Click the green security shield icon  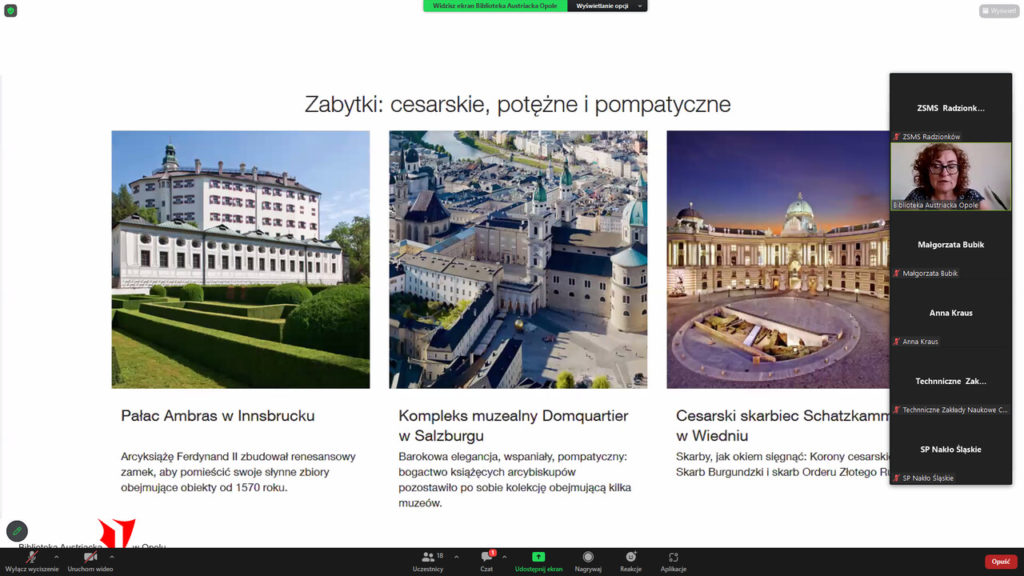[x=11, y=10]
